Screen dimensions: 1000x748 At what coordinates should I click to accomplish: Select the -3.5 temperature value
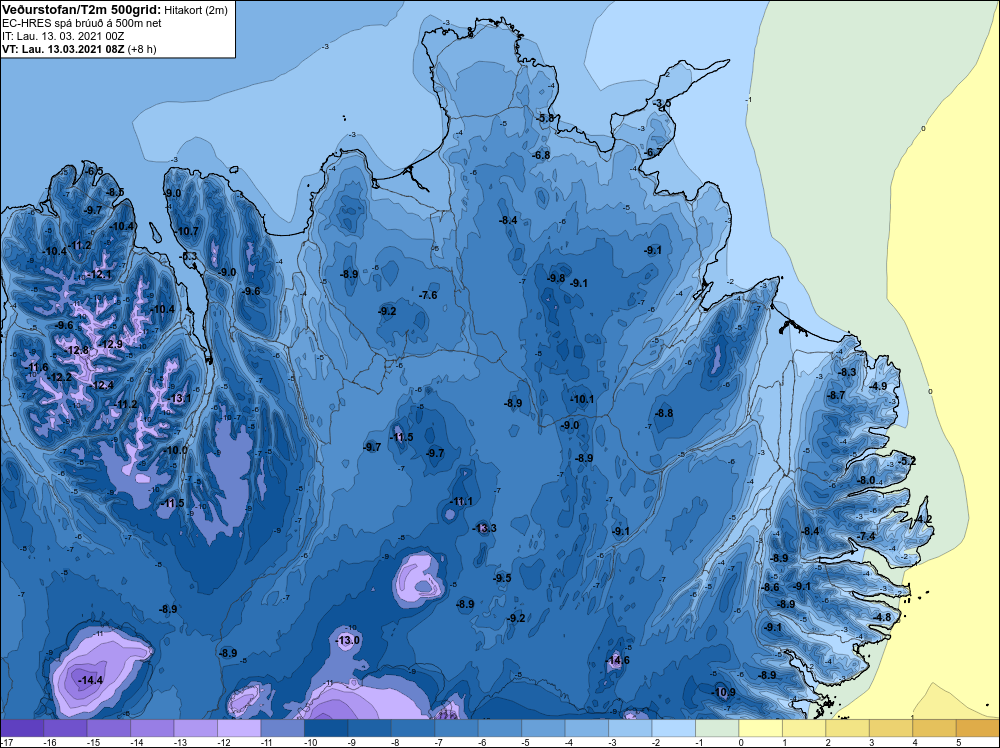point(662,103)
